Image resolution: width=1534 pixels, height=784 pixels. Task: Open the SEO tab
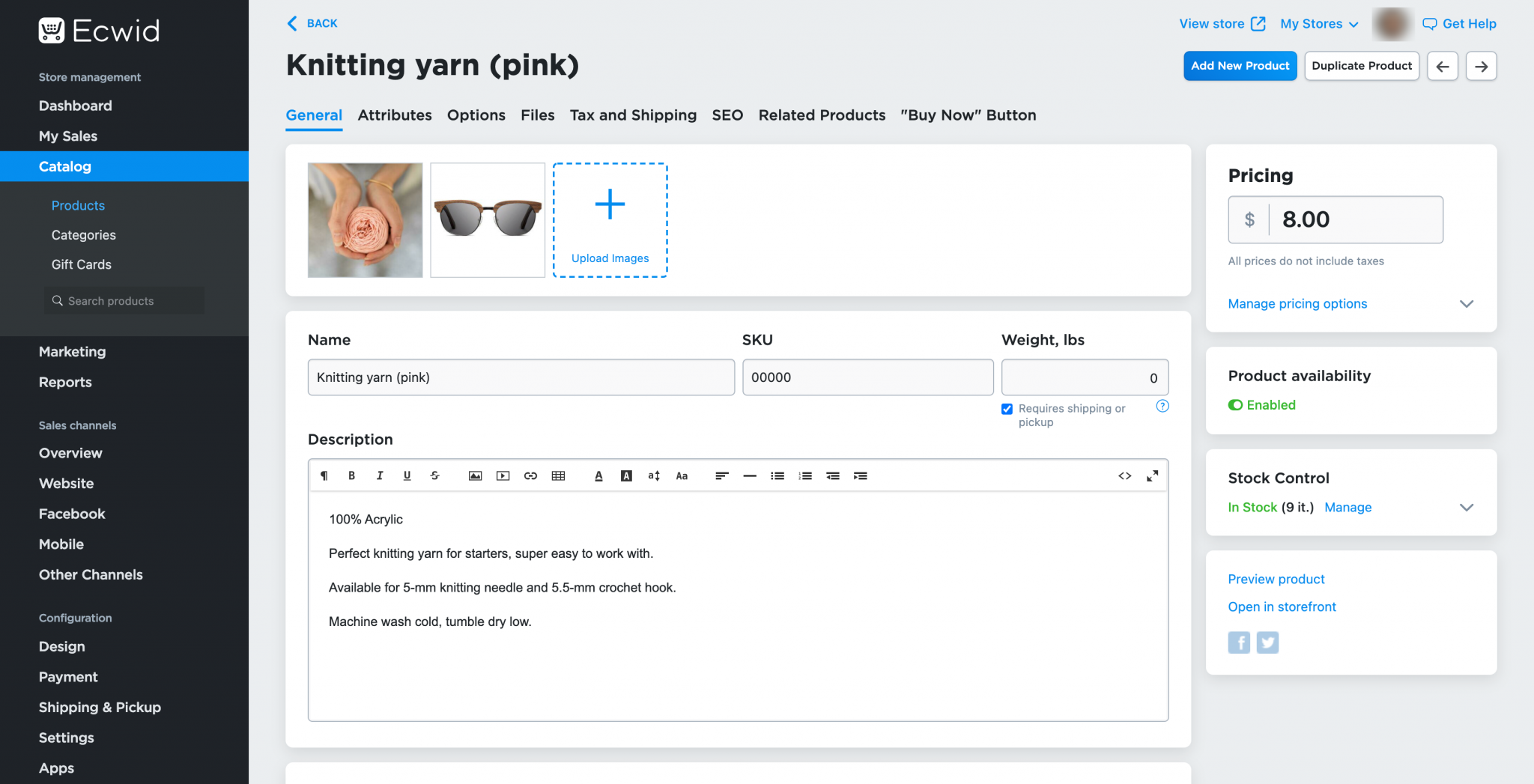pyautogui.click(x=727, y=115)
